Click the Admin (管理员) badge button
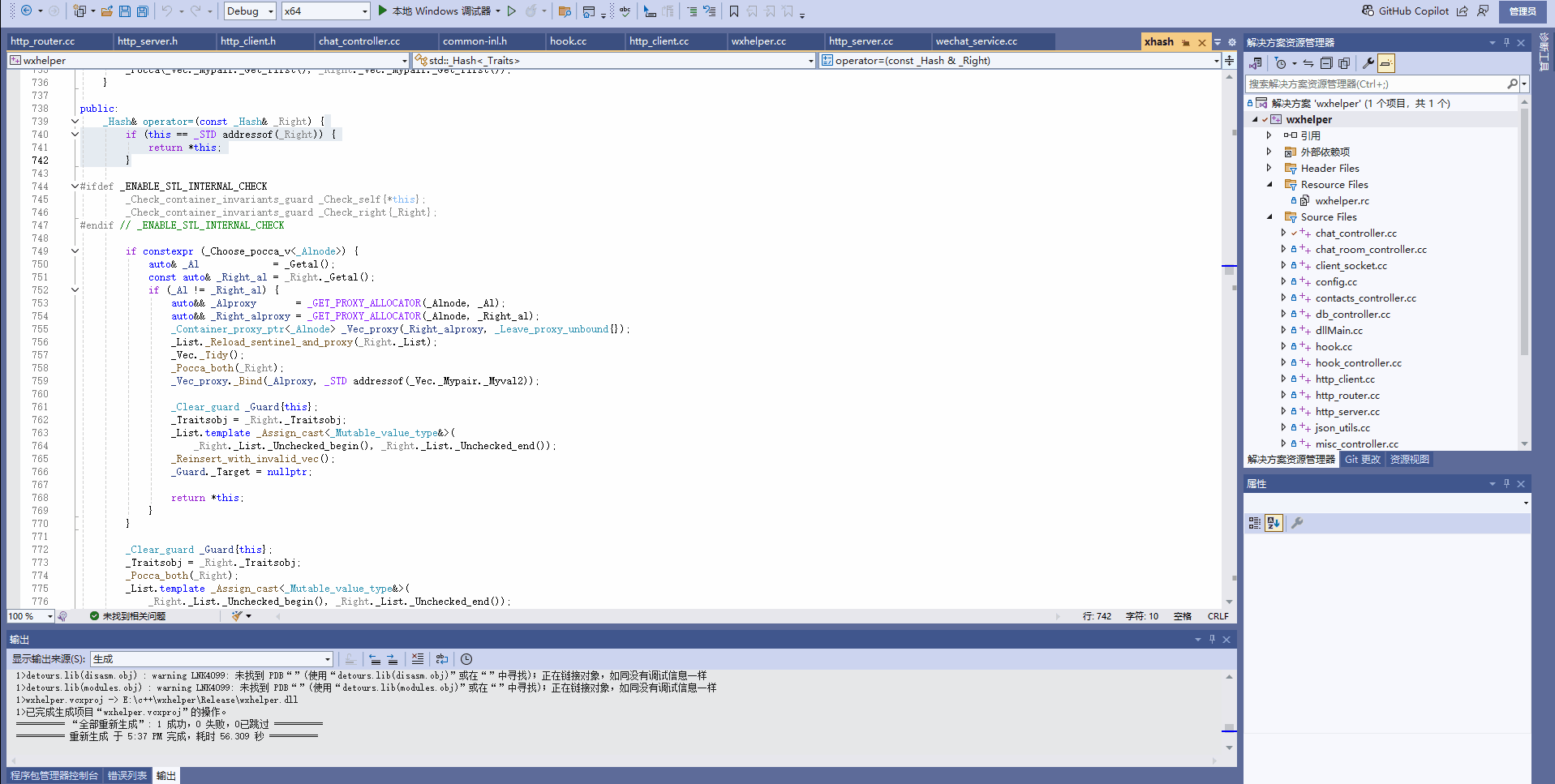The image size is (1555, 784). (1523, 11)
